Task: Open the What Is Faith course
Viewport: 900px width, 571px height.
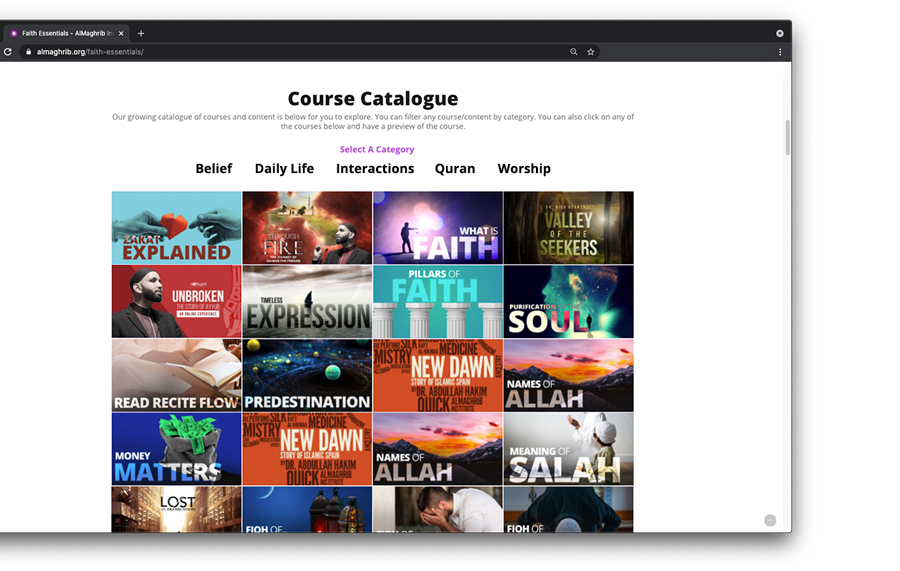Action: point(438,228)
